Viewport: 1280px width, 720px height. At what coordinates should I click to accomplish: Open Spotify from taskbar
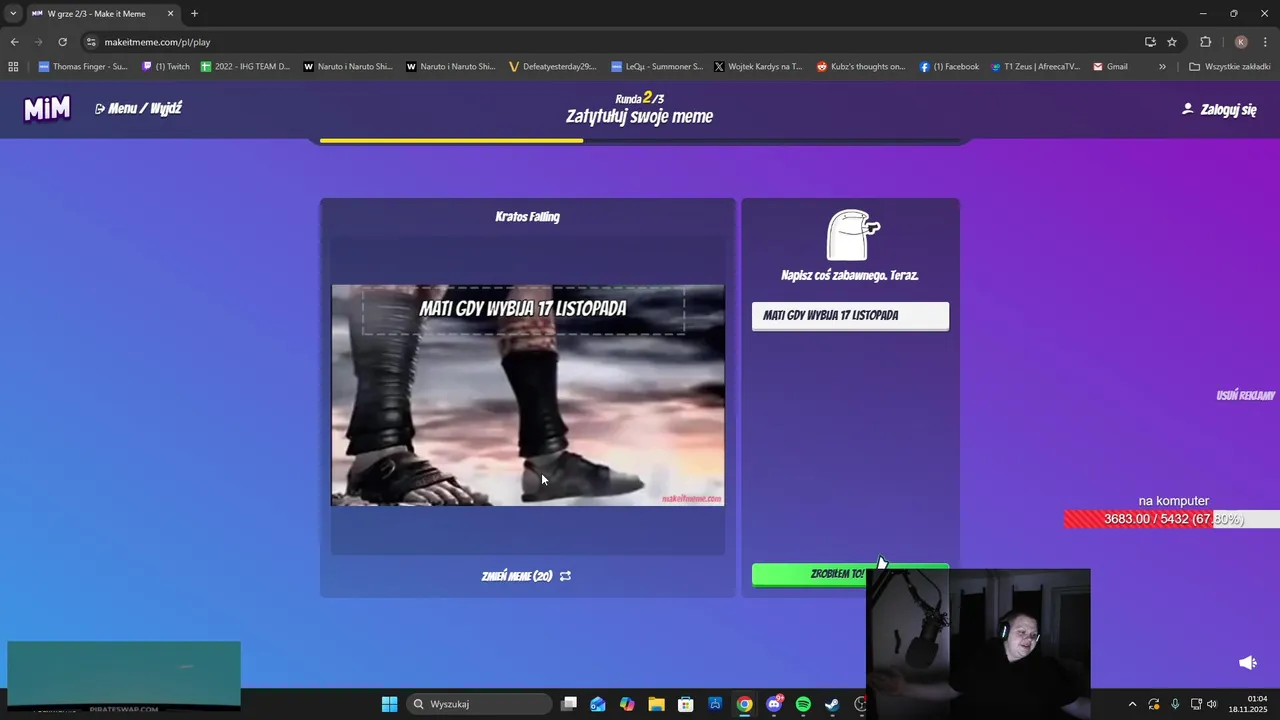click(803, 704)
